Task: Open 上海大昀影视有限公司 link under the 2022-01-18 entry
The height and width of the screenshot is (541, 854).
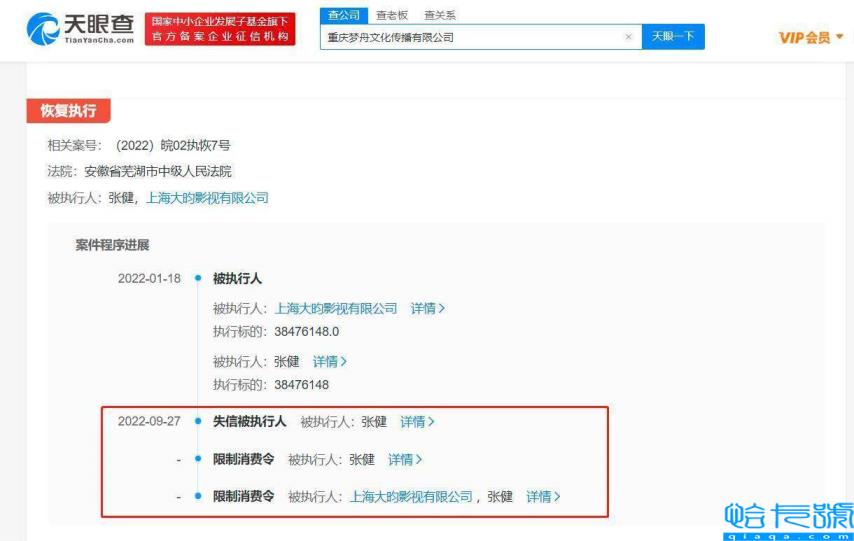Action: pyautogui.click(x=336, y=308)
